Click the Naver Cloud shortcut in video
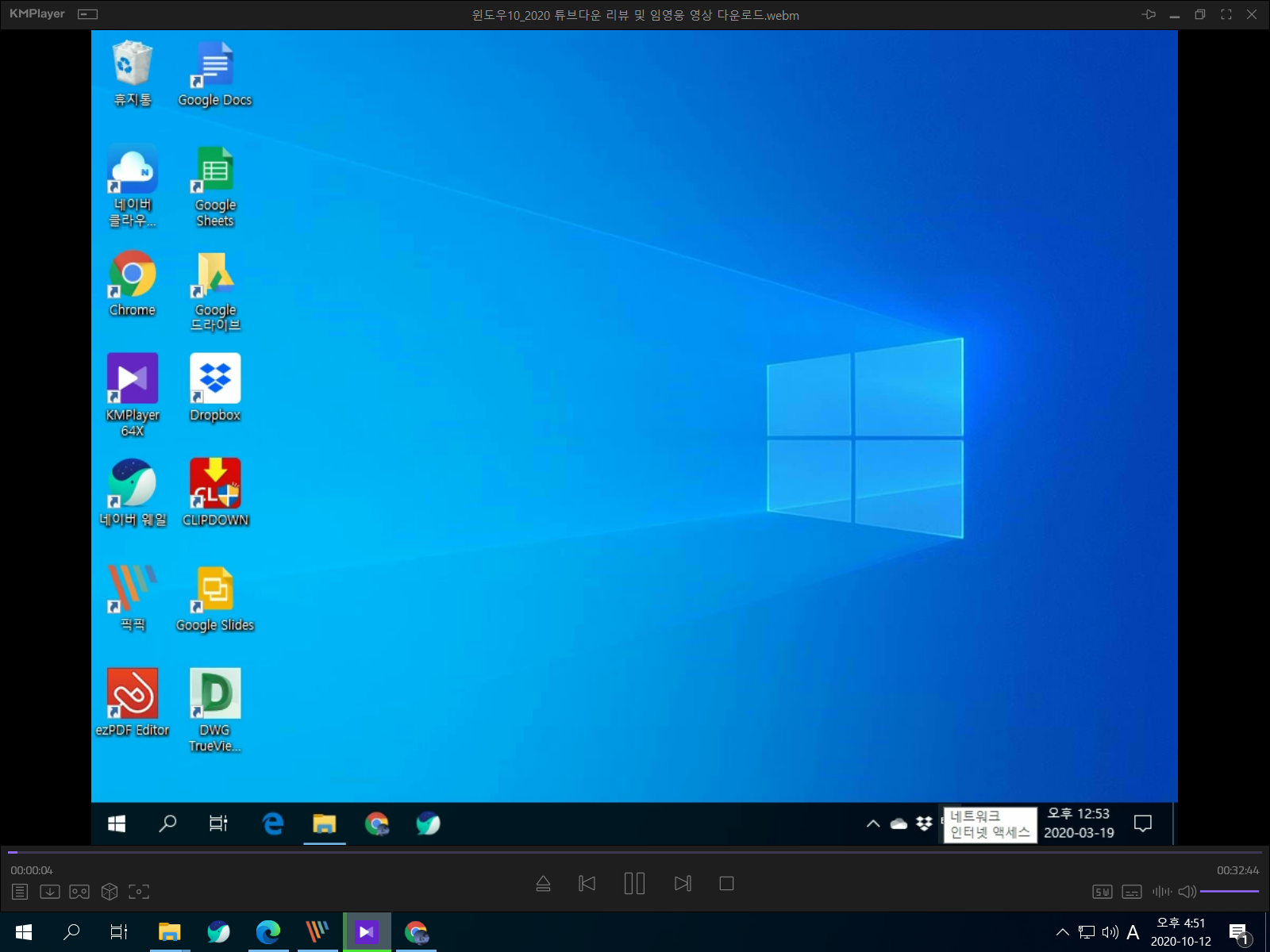Image resolution: width=1270 pixels, height=952 pixels. pos(133,186)
